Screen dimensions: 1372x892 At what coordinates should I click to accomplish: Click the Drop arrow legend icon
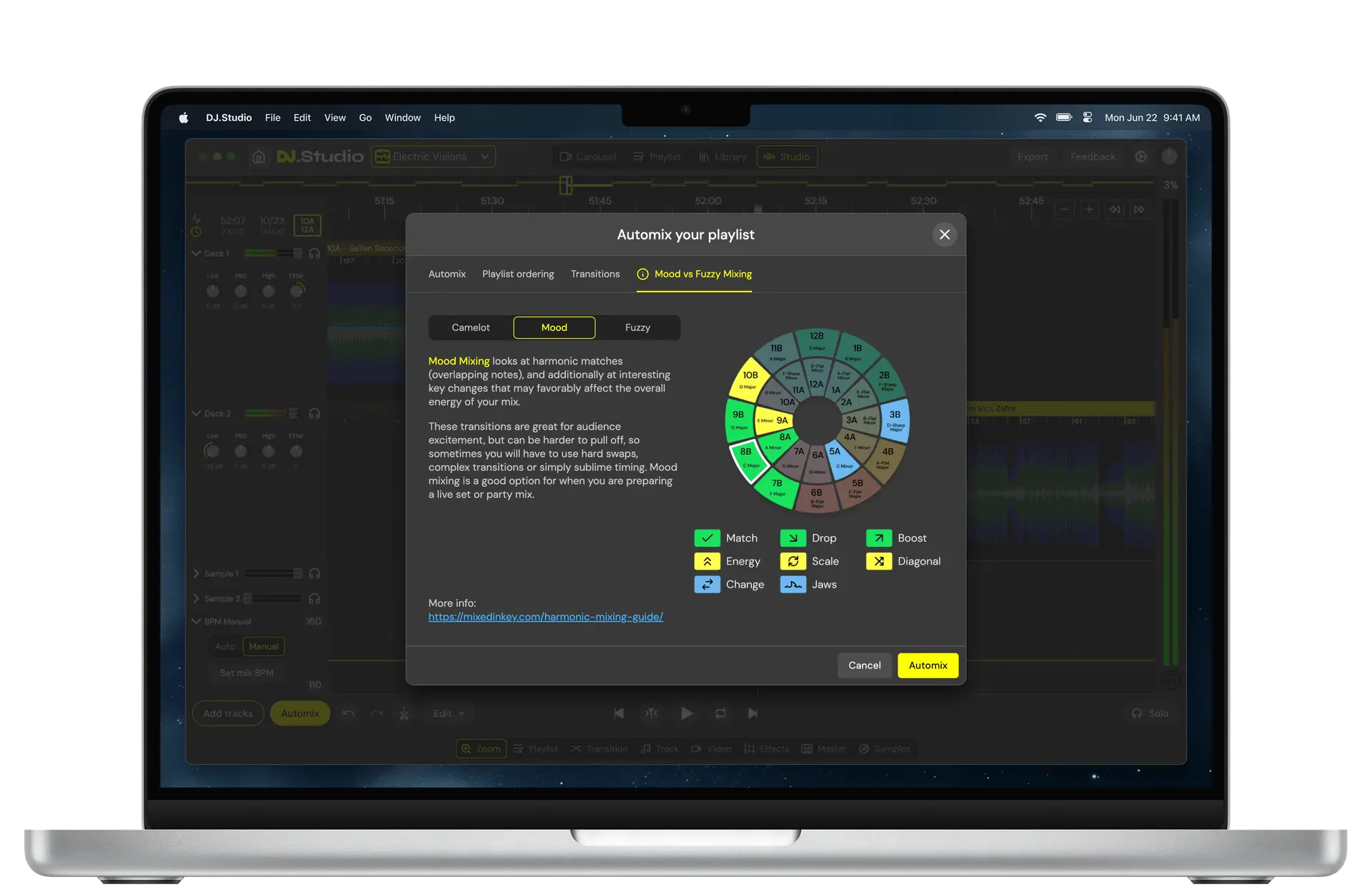pos(793,538)
